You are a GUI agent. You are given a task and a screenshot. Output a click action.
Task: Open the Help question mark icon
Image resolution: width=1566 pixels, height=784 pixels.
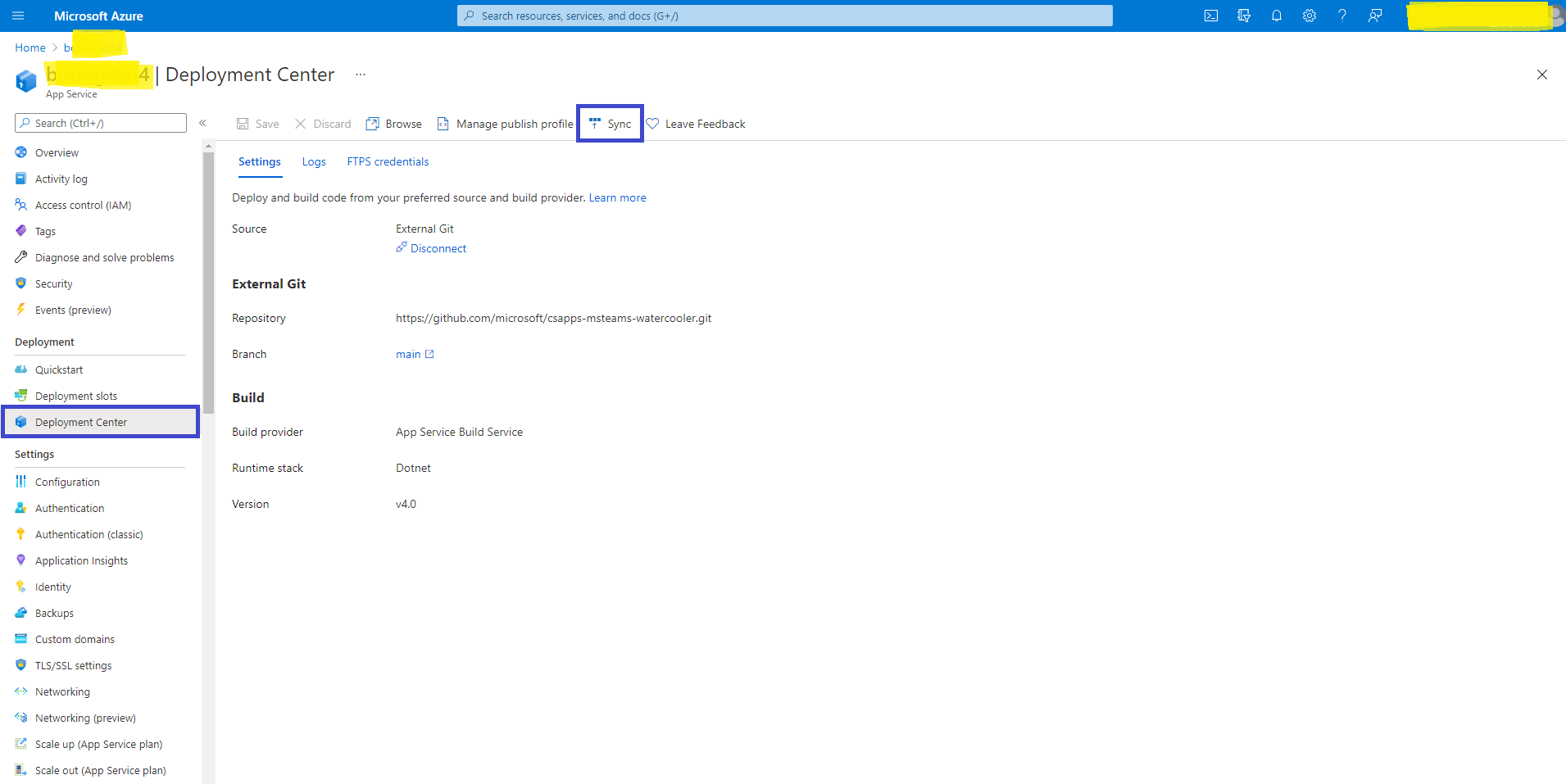point(1342,16)
